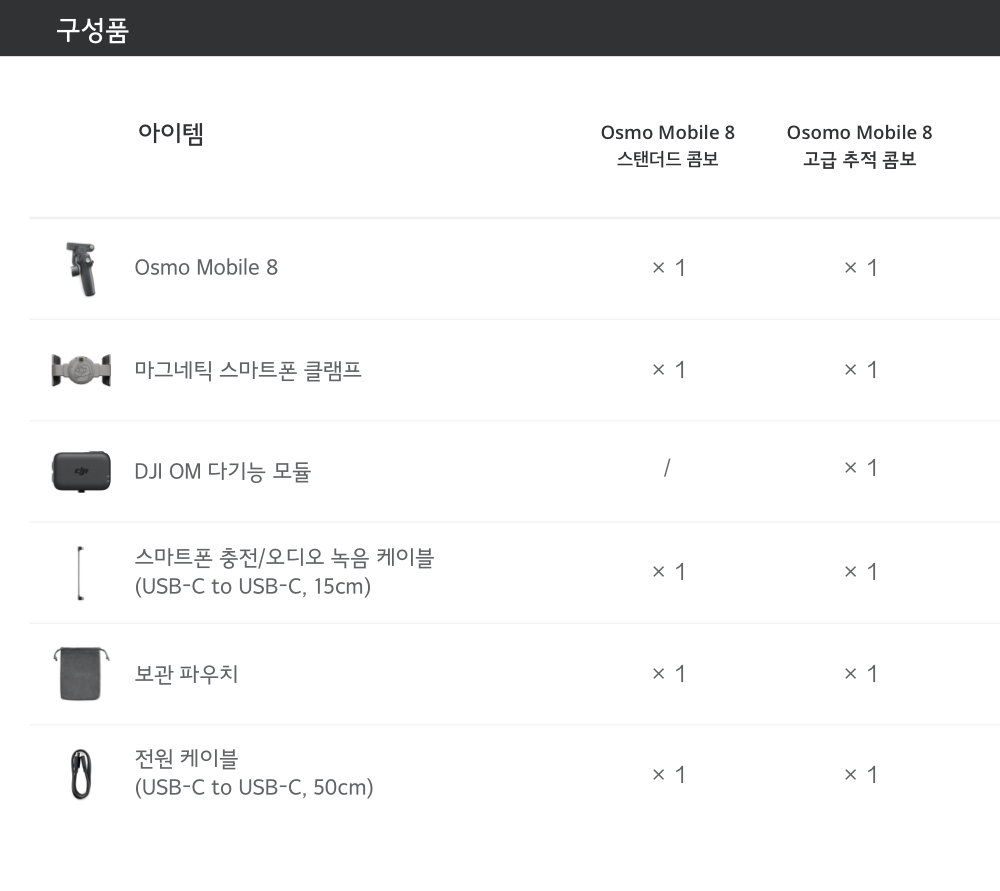Click the 전원 케이블 label

[x=186, y=759]
